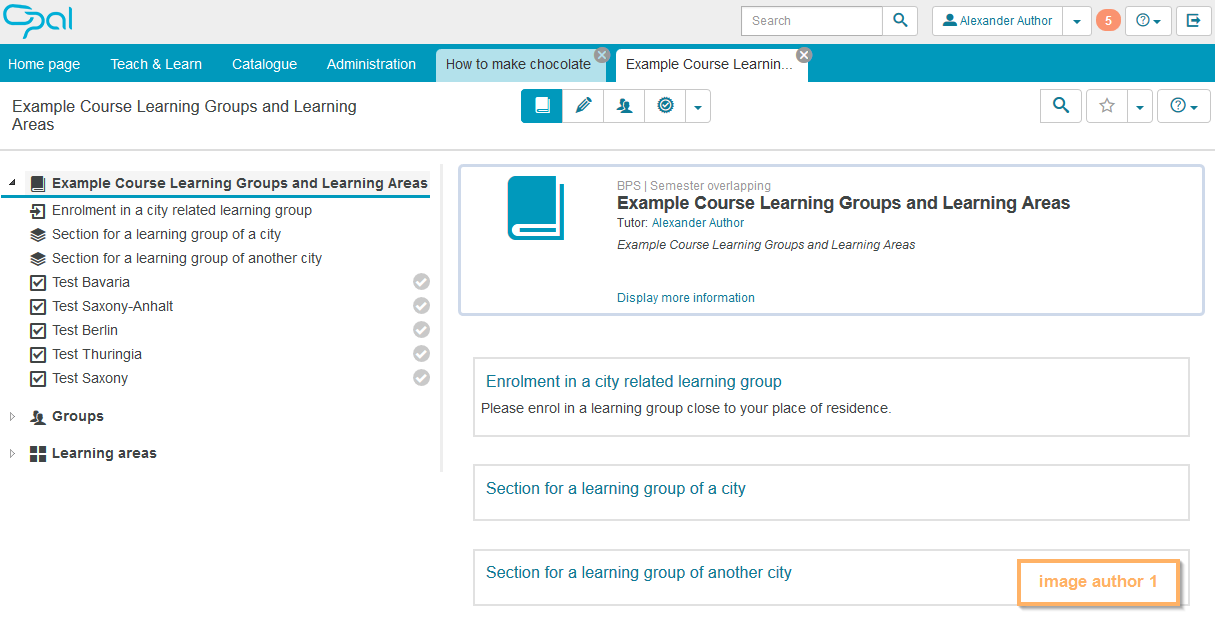Mark course as favourite with star icon
This screenshot has width=1215, height=627.
pos(1107,106)
